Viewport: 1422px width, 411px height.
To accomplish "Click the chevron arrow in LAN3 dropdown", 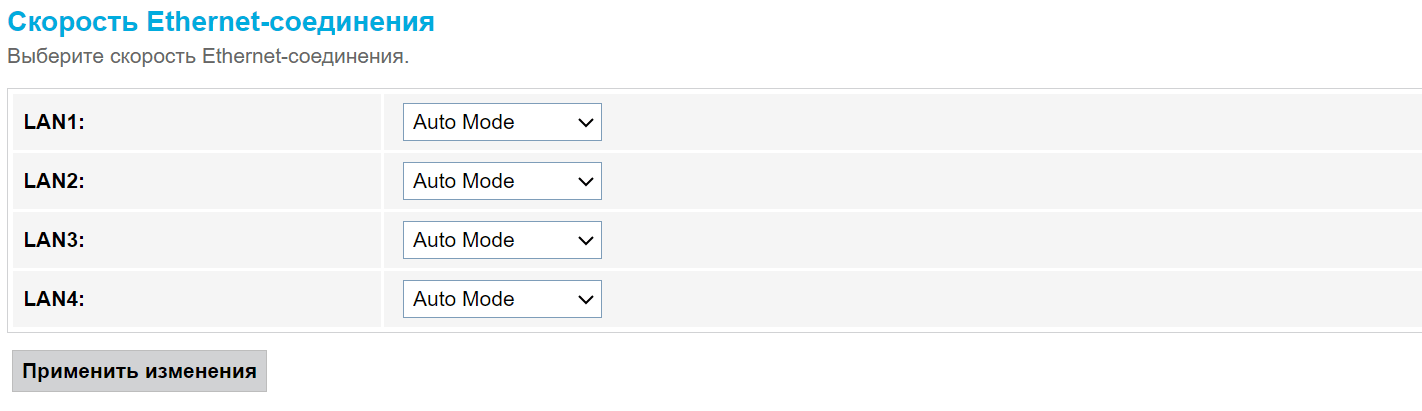I will 585,241.
